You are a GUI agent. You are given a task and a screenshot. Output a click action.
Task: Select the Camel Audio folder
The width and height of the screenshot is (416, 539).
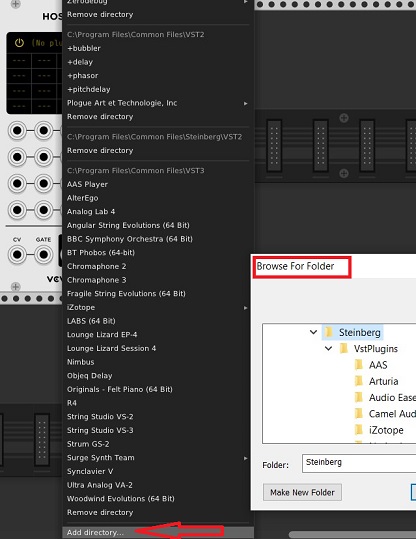[385, 414]
